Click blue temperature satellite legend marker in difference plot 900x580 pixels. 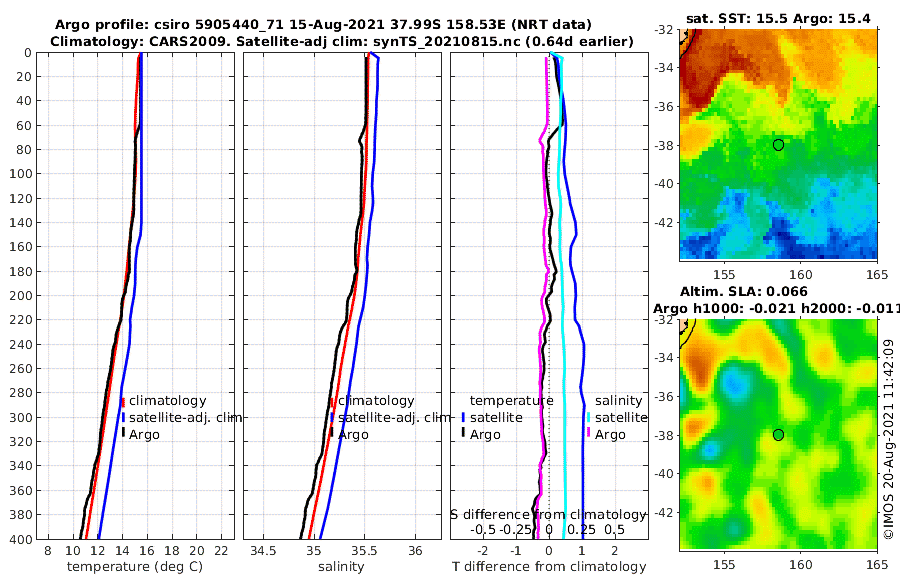tap(463, 417)
